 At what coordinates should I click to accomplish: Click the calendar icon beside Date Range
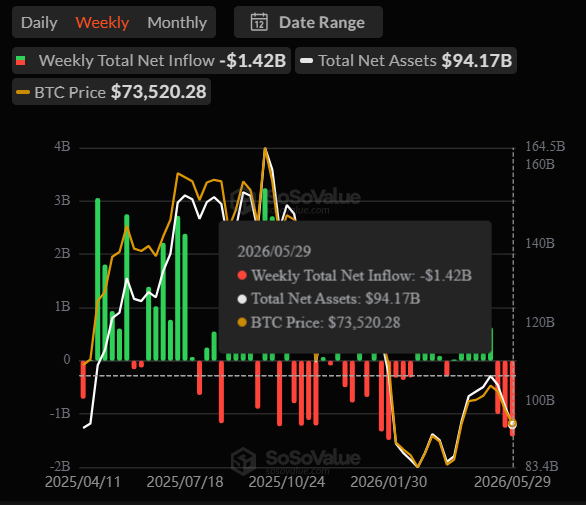point(259,22)
